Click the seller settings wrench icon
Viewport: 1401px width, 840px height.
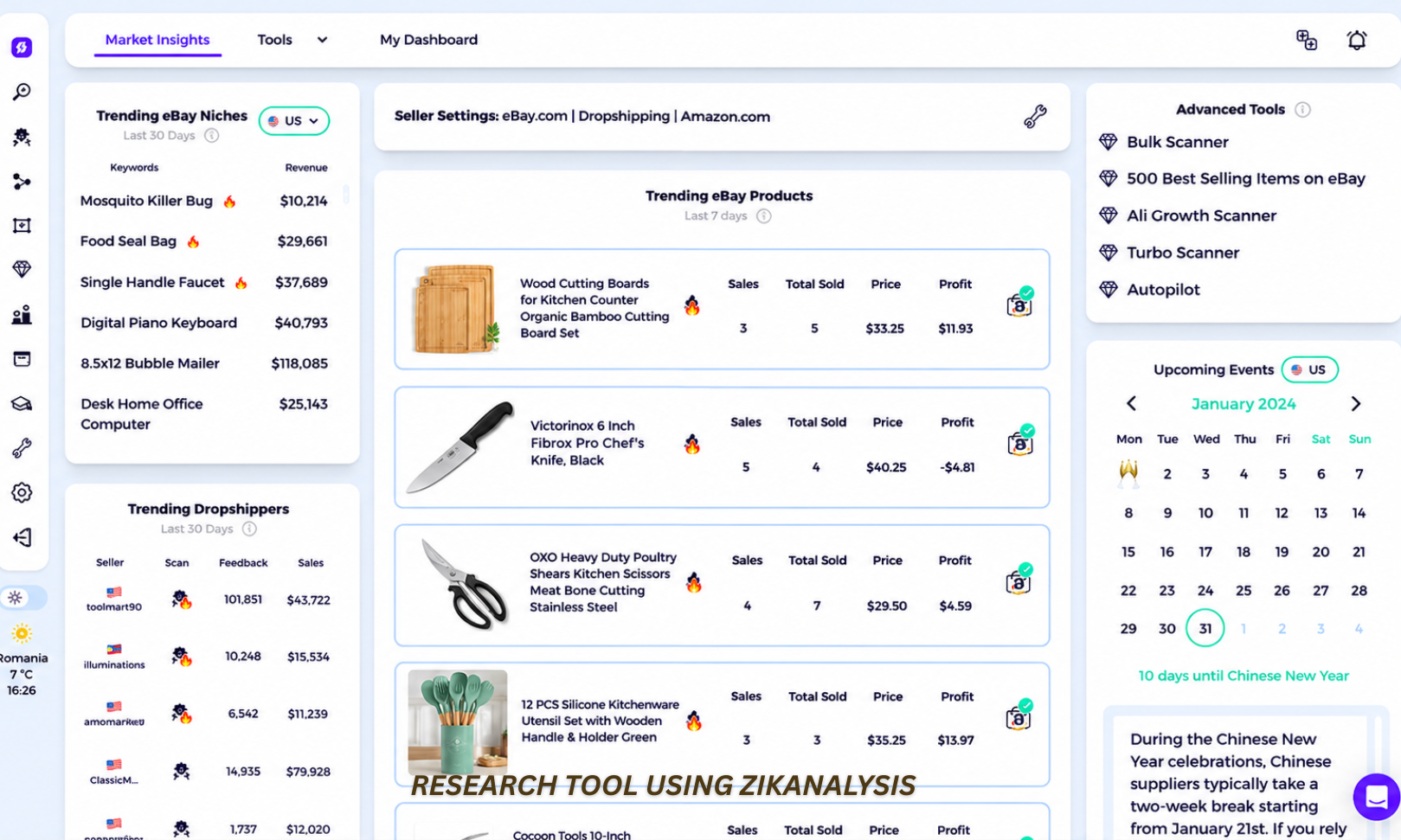click(x=1035, y=117)
